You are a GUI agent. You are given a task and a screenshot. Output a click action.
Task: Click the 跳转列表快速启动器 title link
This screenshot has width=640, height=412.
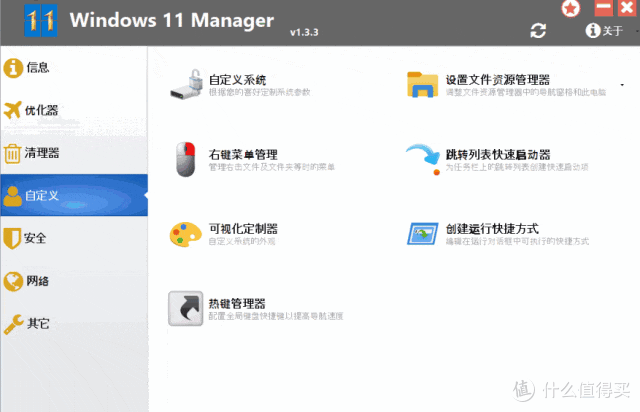pyautogui.click(x=498, y=154)
